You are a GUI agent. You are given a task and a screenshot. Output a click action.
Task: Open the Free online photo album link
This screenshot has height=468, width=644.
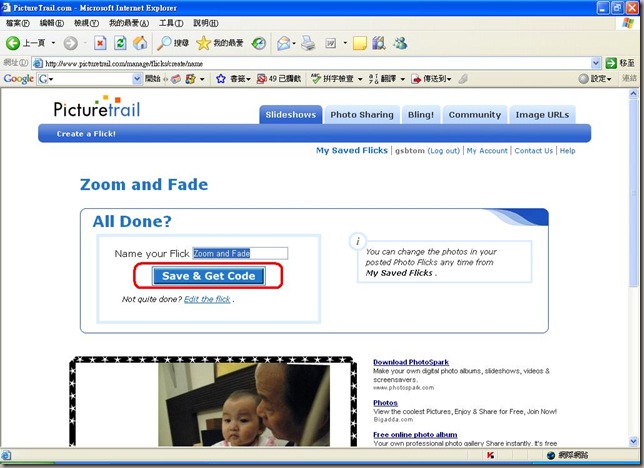(415, 434)
